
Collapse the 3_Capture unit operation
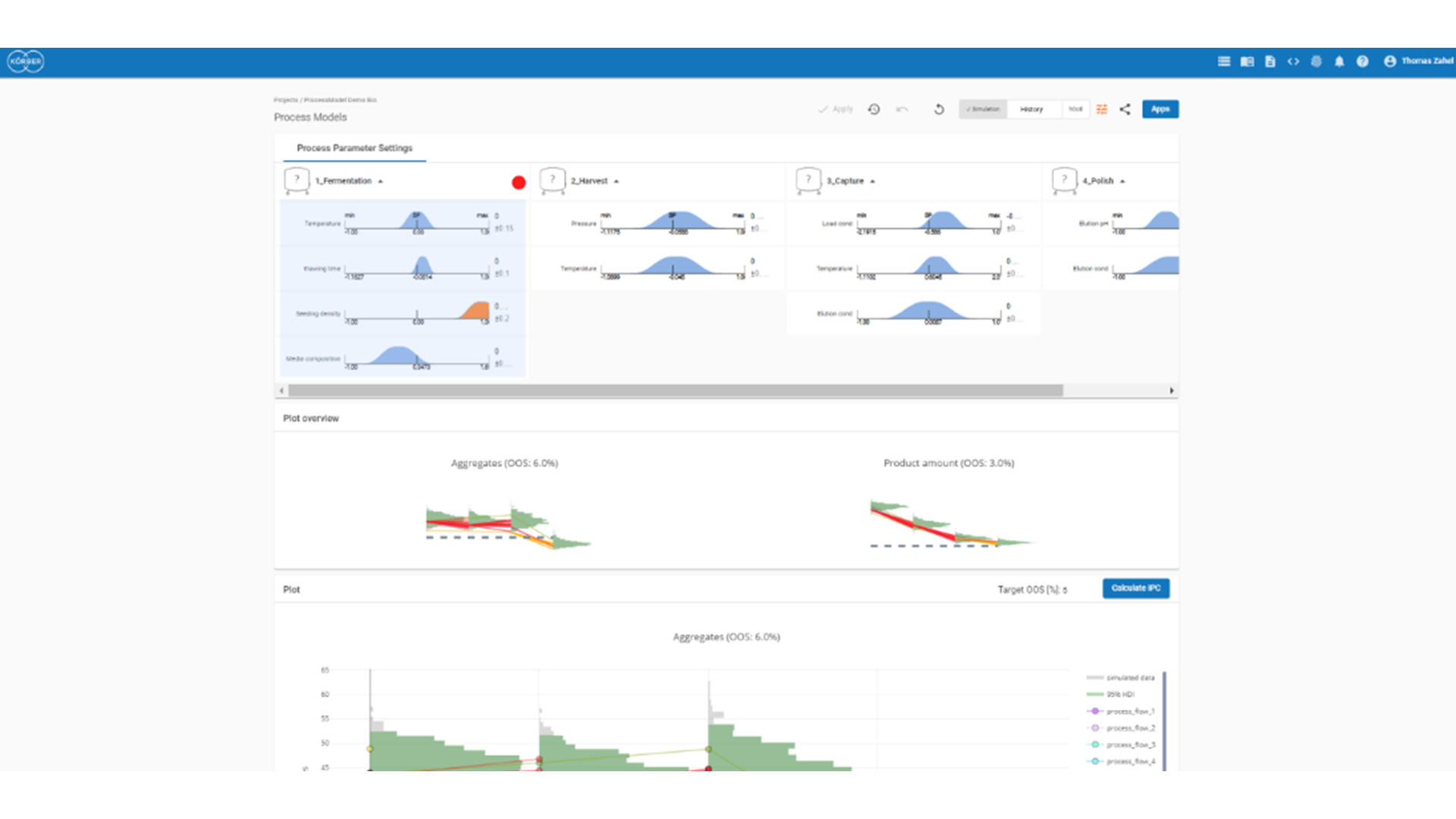coord(873,181)
